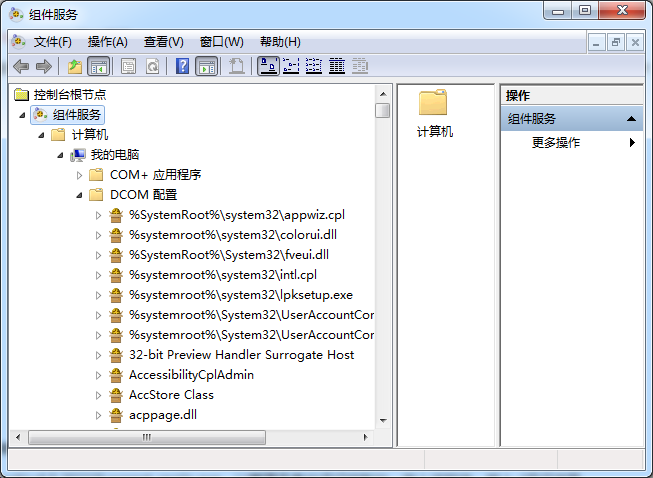This screenshot has width=653, height=478.
Task: Click the 计算机 folder icon in tree
Action: 58,134
